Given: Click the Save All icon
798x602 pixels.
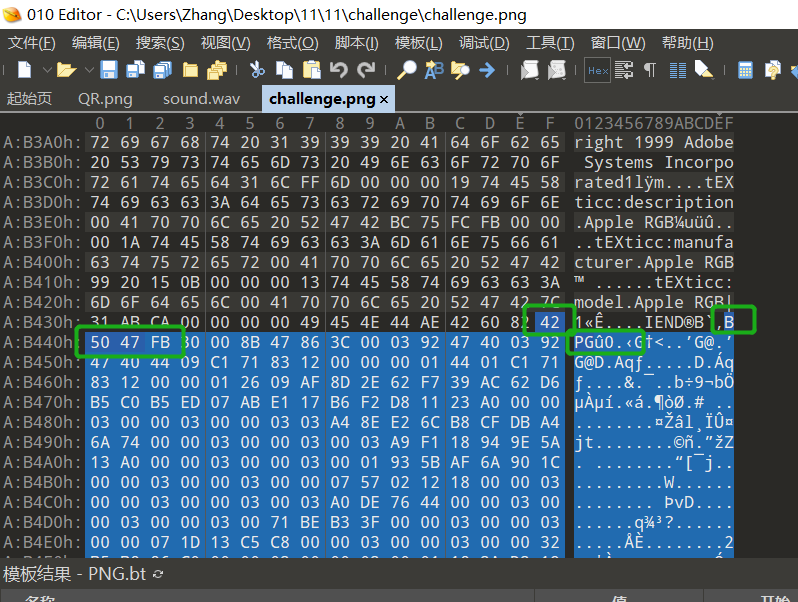Looking at the screenshot, I should click(162, 70).
